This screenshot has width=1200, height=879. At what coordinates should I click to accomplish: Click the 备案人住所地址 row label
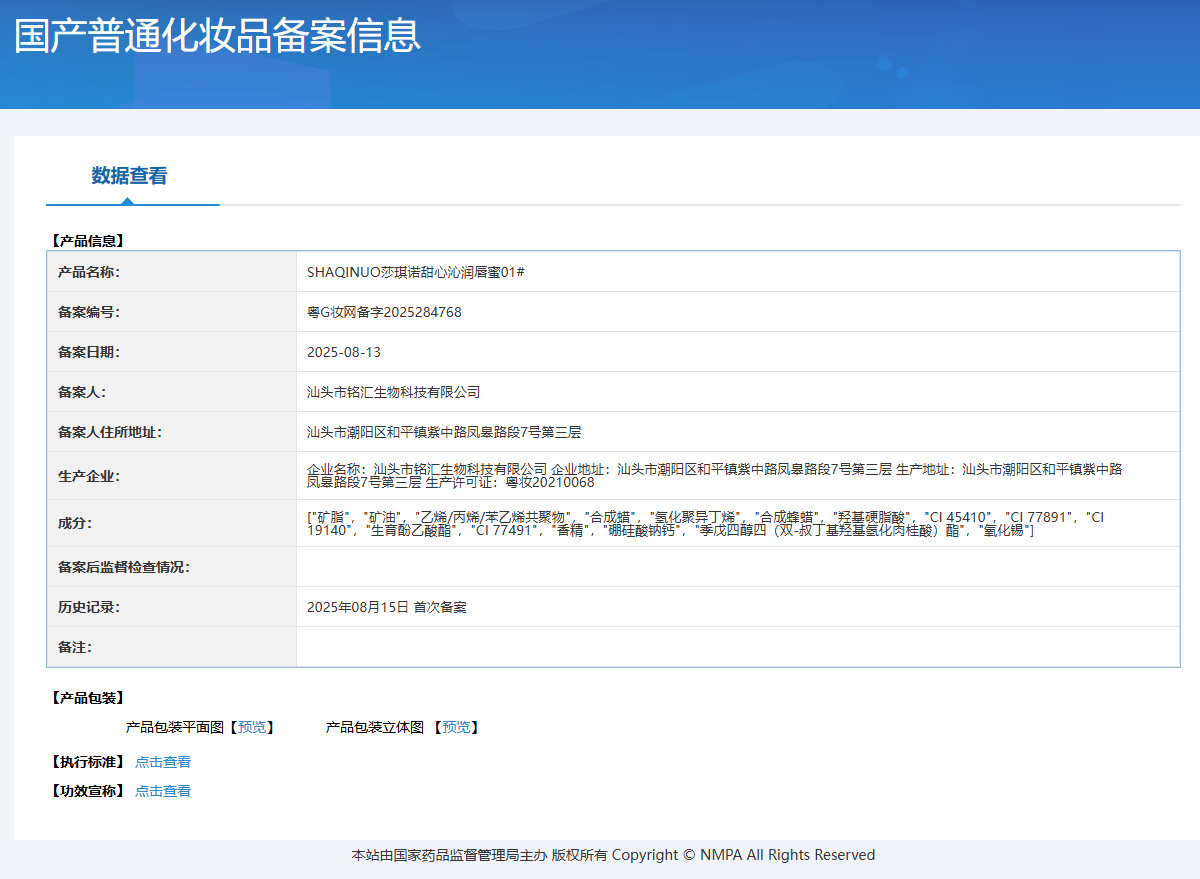pyautogui.click(x=110, y=432)
